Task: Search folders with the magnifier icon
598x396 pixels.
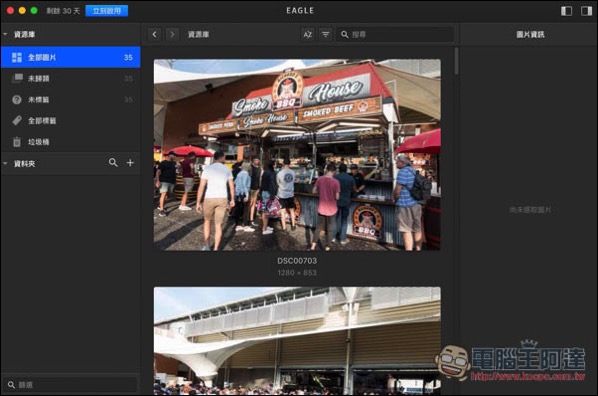Action: [x=113, y=163]
